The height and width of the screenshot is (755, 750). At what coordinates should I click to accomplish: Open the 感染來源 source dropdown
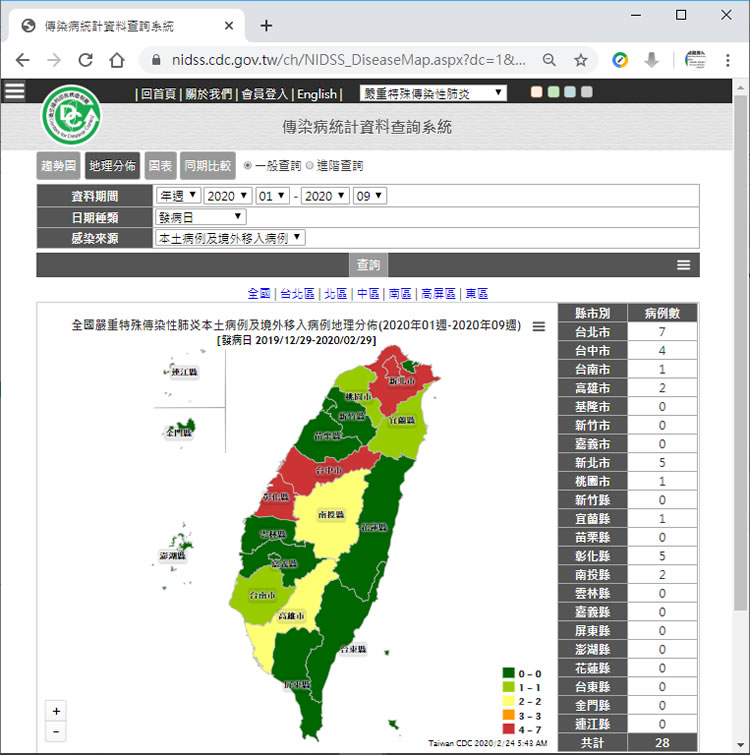click(230, 238)
